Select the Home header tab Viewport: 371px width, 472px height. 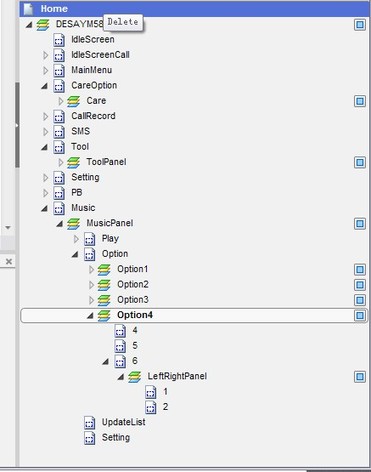click(x=194, y=9)
